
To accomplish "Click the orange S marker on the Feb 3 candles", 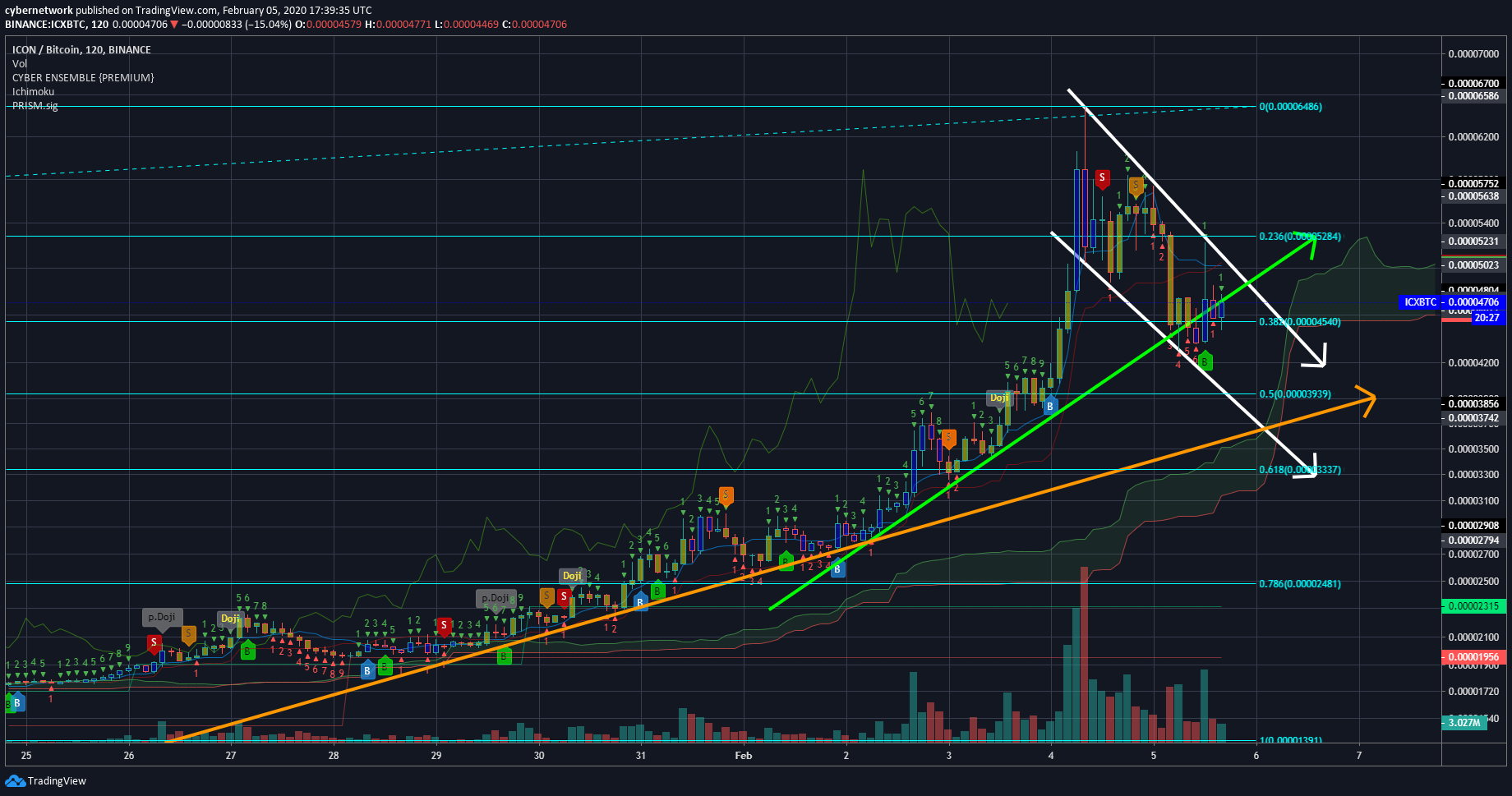I will click(948, 438).
